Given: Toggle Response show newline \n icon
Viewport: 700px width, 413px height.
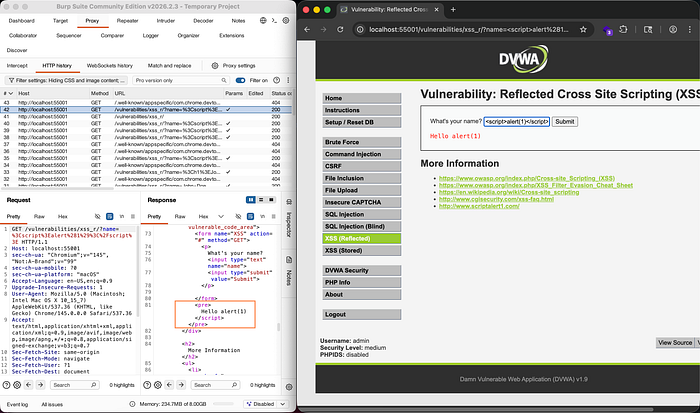Looking at the screenshot, I should point(262,217).
